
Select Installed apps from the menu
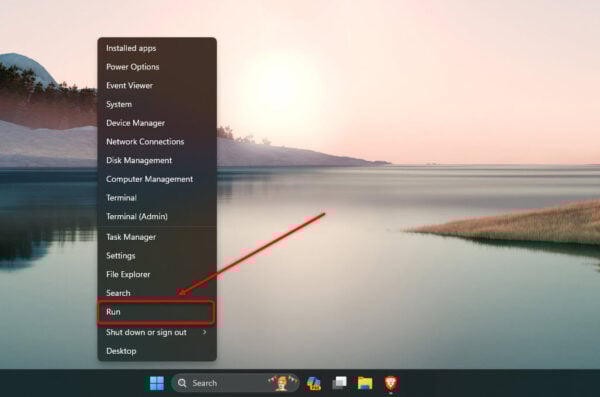pyautogui.click(x=157, y=48)
